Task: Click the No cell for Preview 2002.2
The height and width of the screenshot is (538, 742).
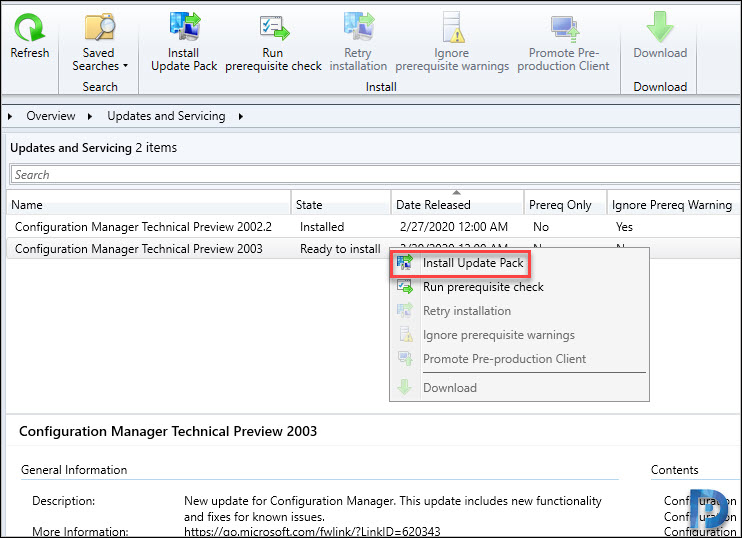Action: [541, 227]
